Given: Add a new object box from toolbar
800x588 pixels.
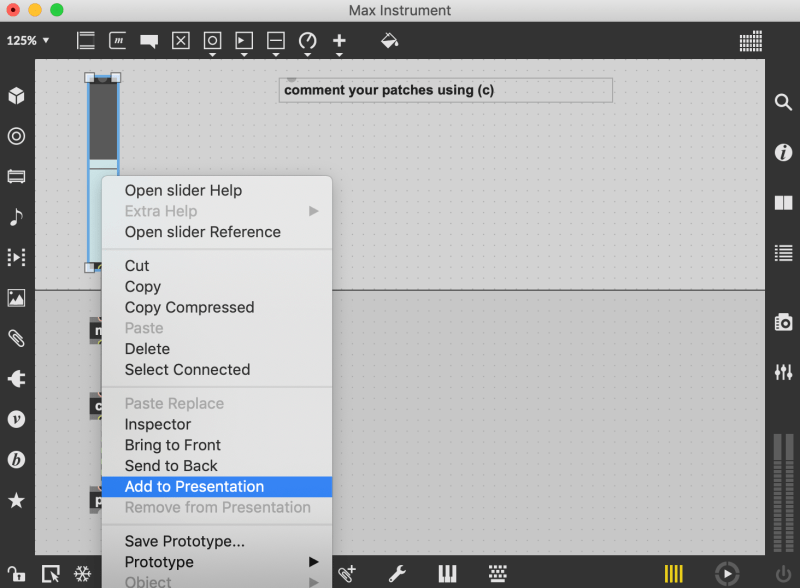Looking at the screenshot, I should (86, 40).
